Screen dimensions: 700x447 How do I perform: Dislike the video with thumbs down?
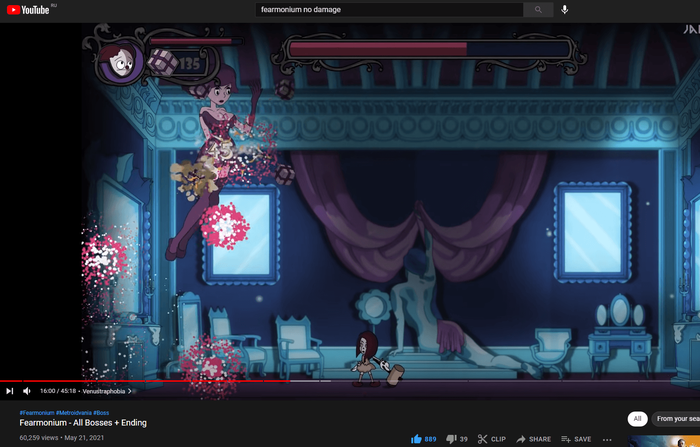[451, 439]
